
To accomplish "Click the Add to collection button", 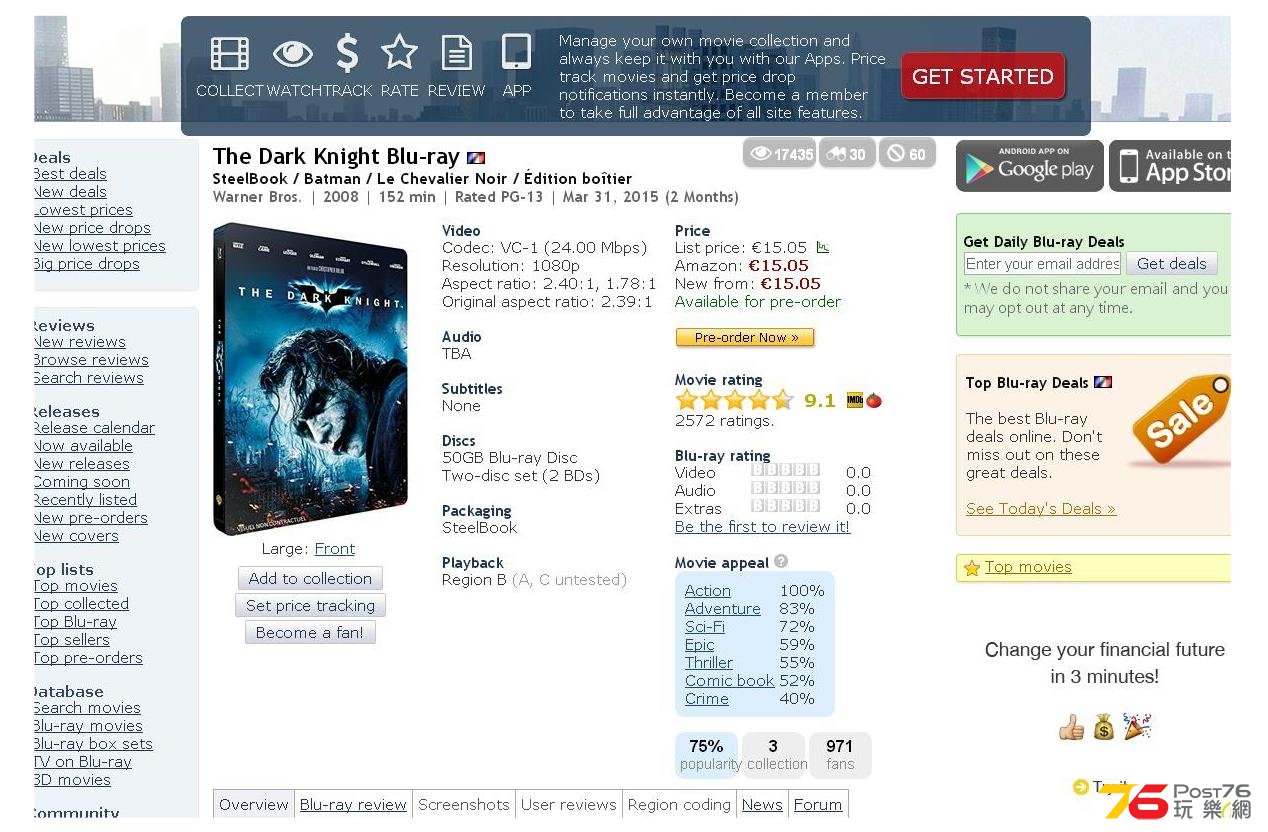I will 310,578.
